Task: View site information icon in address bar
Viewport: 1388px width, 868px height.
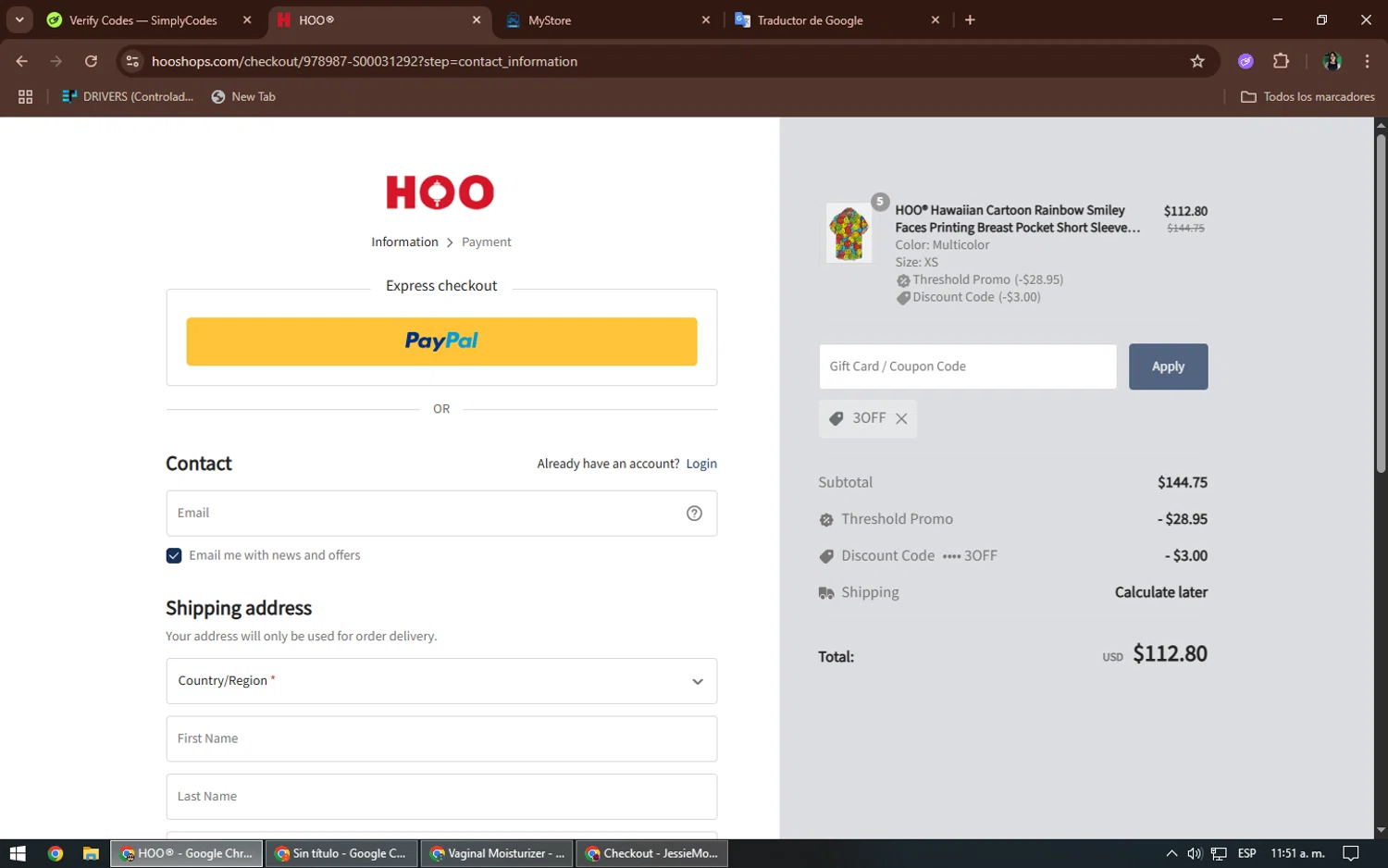Action: (132, 61)
